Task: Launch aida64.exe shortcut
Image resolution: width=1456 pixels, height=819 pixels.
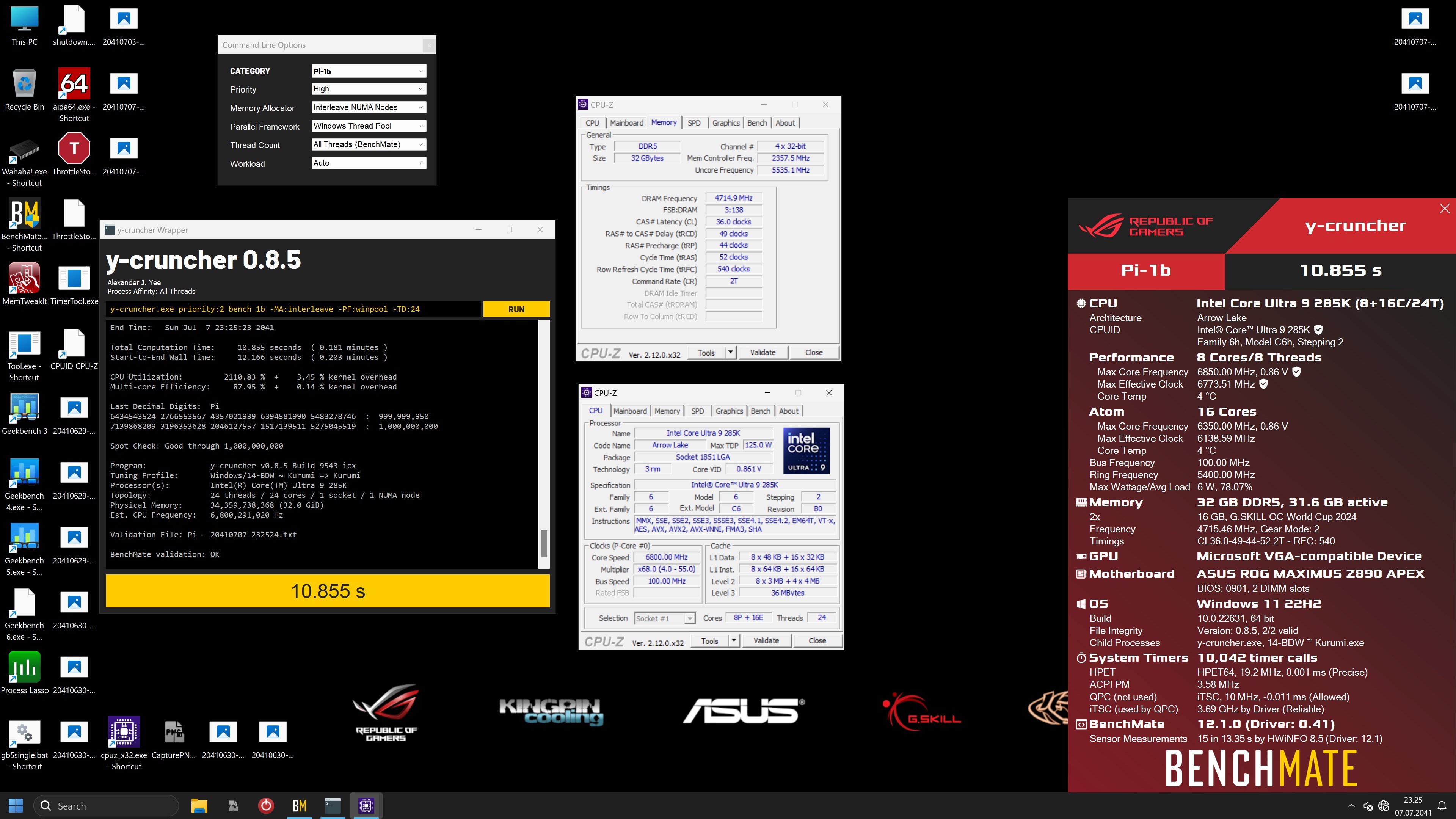Action: pyautogui.click(x=74, y=95)
